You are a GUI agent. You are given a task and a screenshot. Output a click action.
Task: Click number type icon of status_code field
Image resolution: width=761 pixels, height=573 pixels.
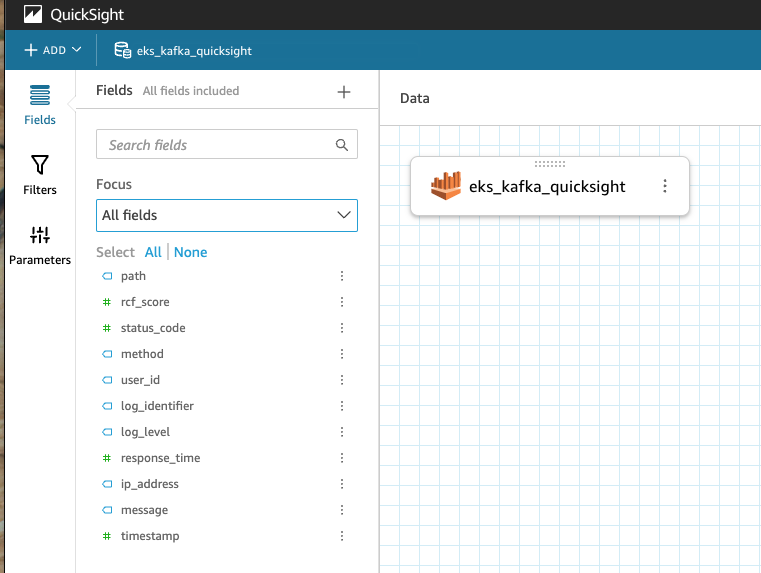point(107,328)
